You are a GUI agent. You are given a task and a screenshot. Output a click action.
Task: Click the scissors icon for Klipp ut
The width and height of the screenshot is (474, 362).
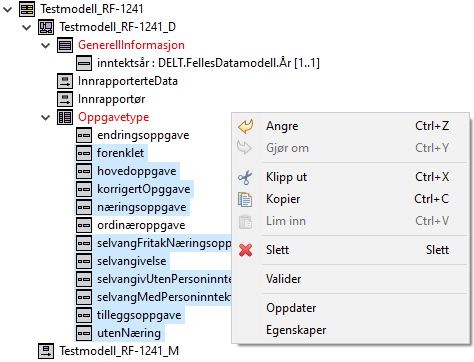coord(245,177)
